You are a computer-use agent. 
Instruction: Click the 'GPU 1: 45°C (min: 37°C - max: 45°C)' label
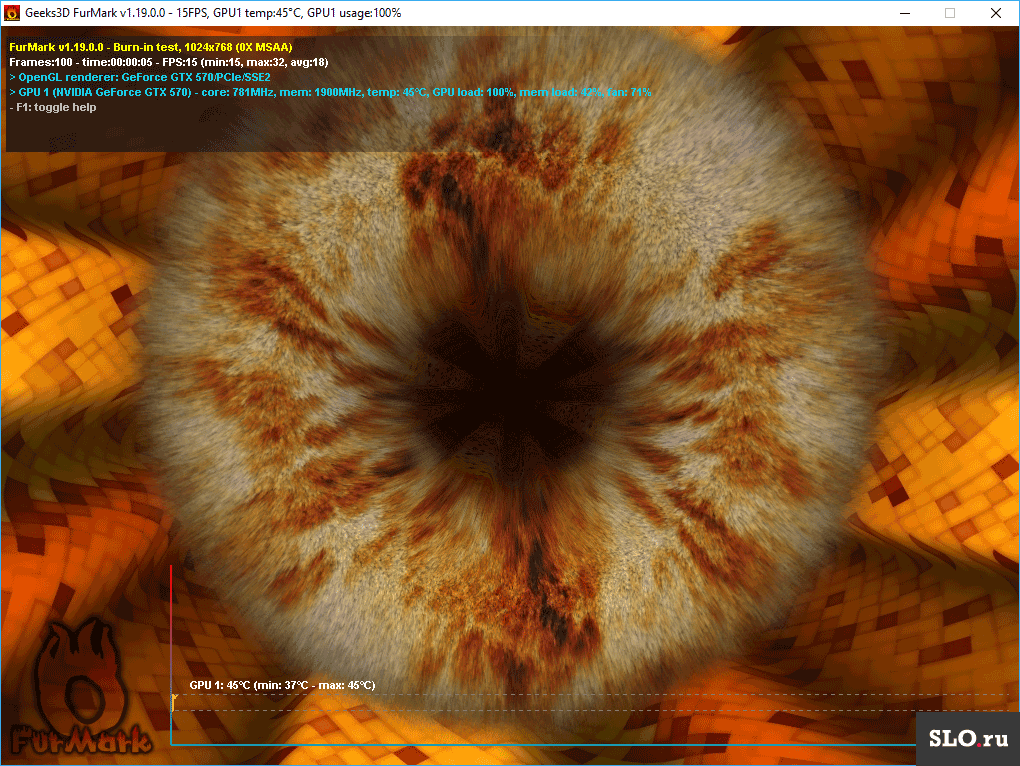[x=282, y=685]
